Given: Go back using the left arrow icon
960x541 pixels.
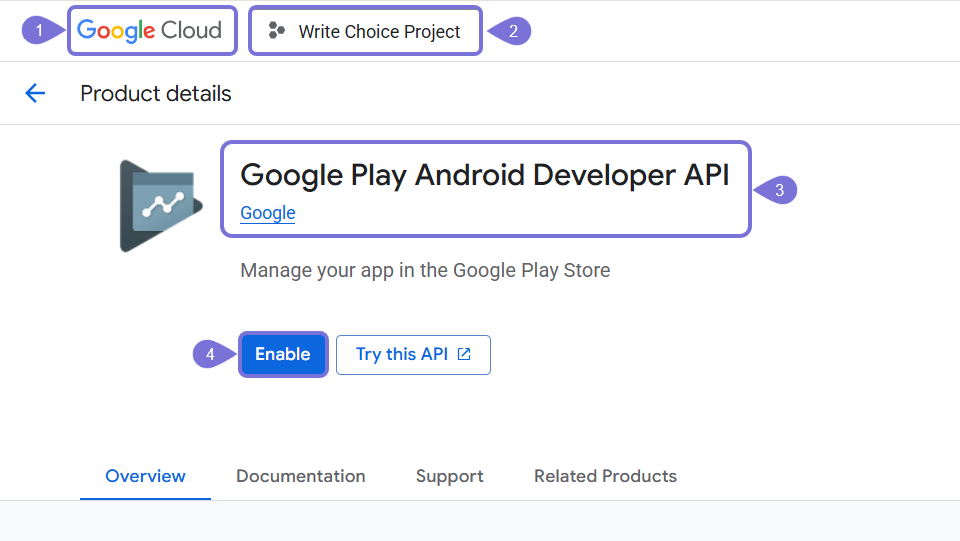Looking at the screenshot, I should 35,94.
